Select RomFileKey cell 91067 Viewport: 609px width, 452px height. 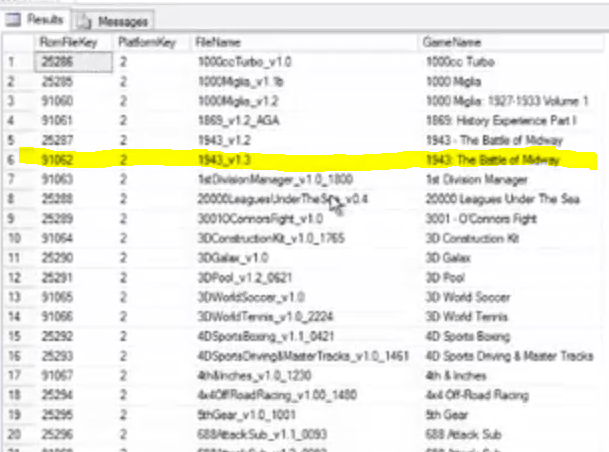point(57,376)
